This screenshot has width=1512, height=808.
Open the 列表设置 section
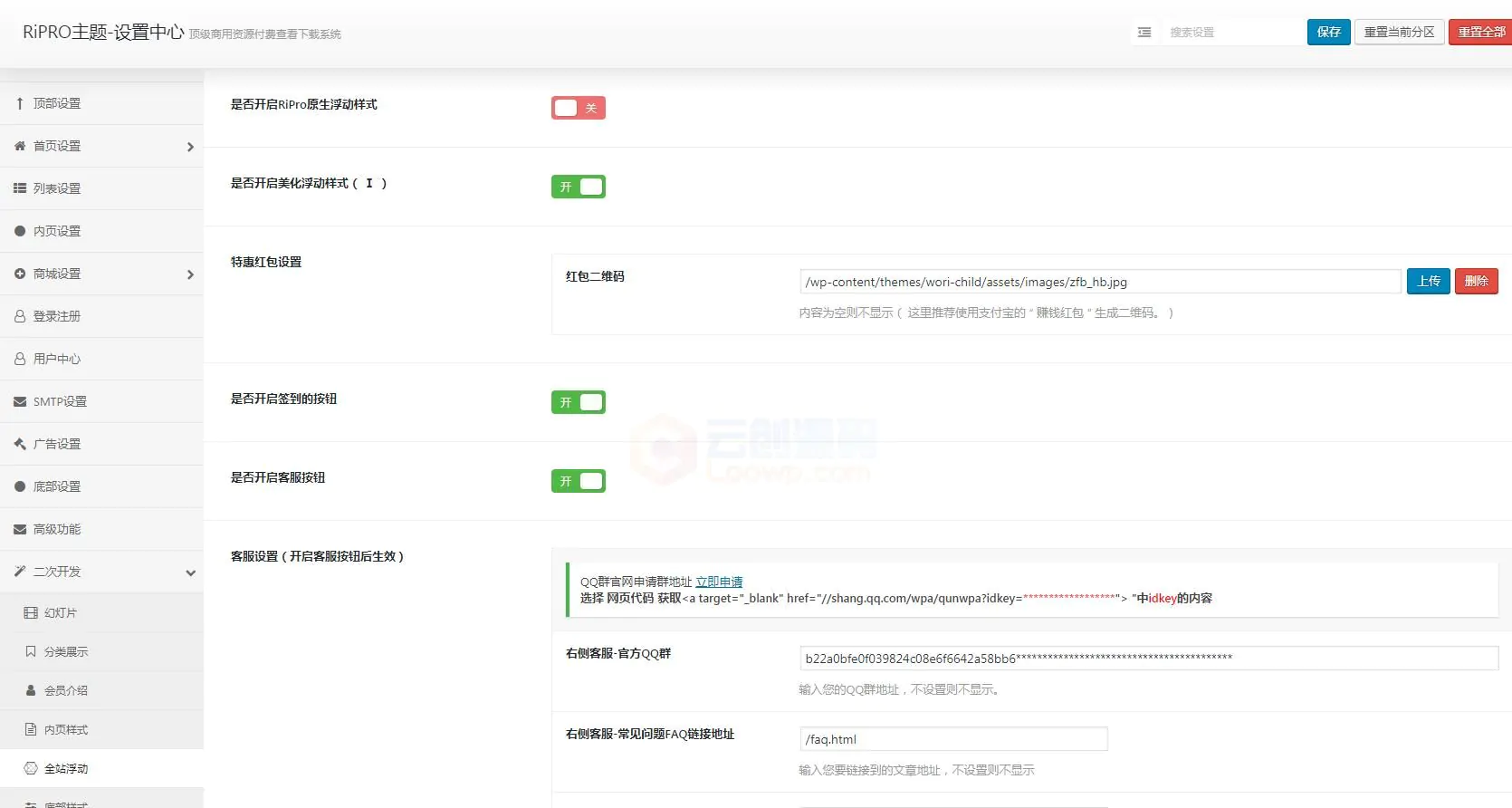click(x=101, y=188)
